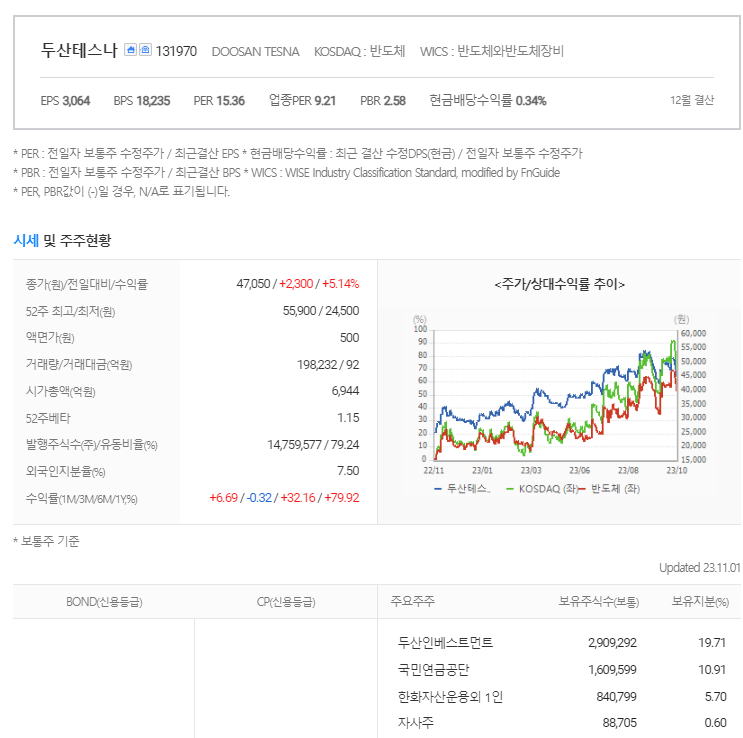Image resolution: width=743 pixels, height=738 pixels.
Task: Click the +5.14% daily return
Action: click(340, 283)
